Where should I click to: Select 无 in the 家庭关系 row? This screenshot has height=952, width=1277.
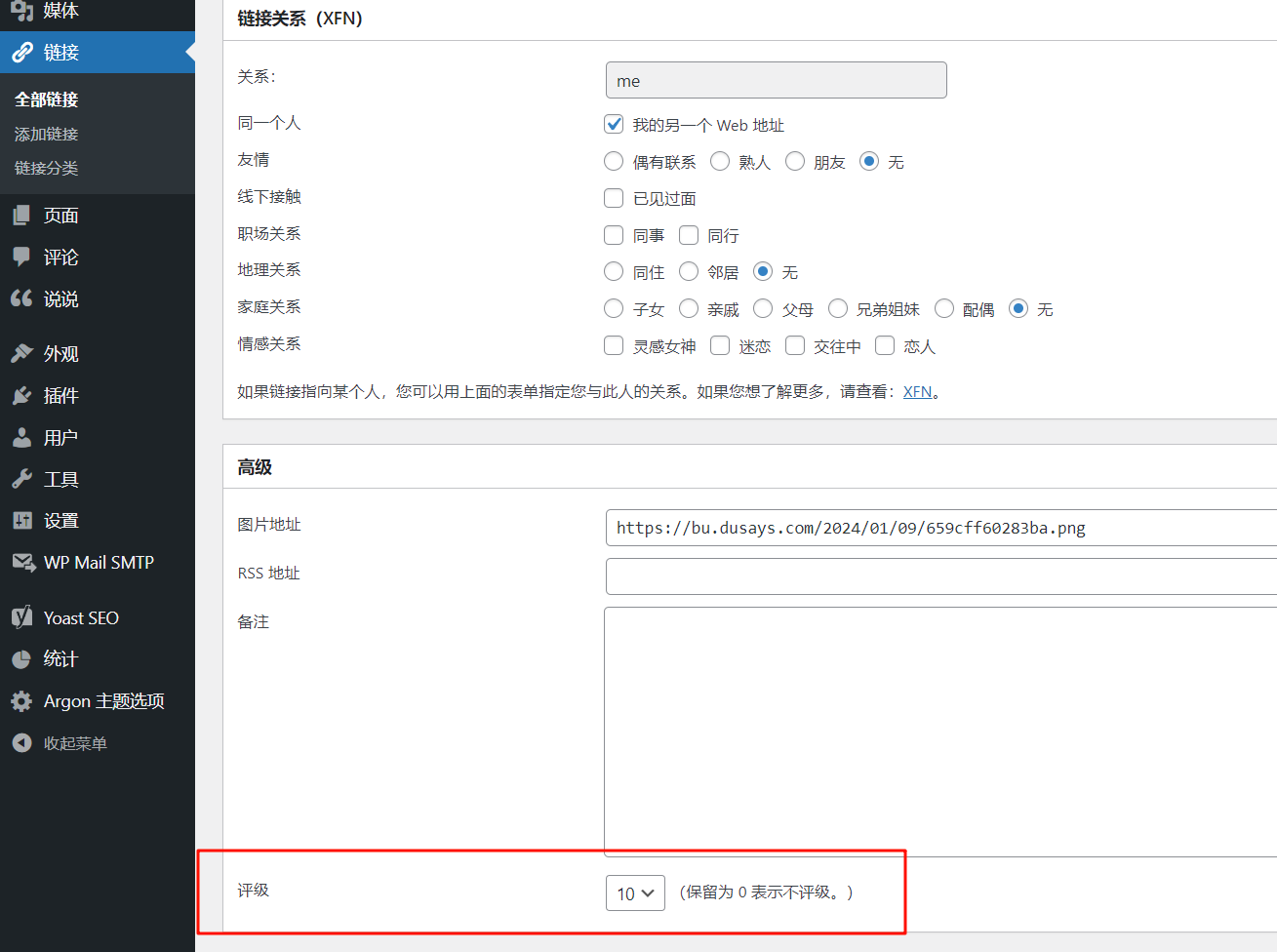coord(1018,308)
